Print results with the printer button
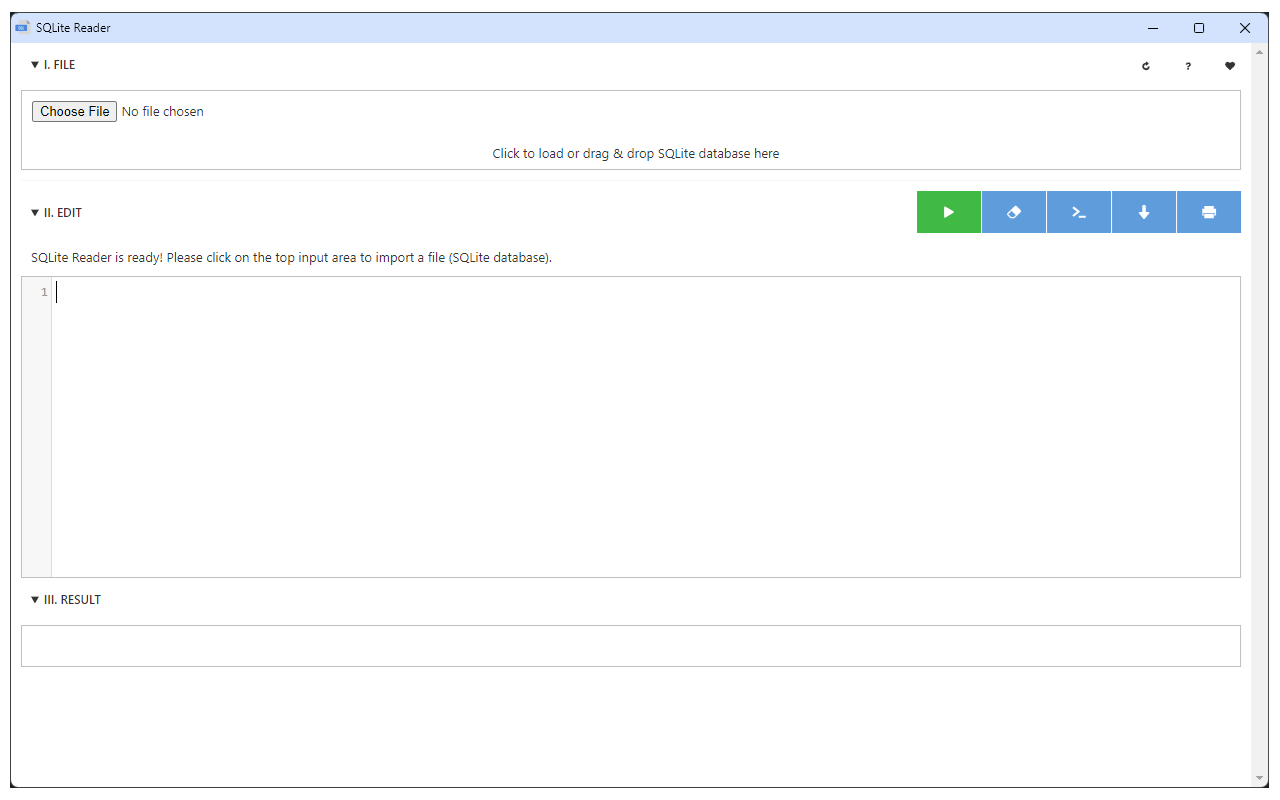 click(1209, 212)
